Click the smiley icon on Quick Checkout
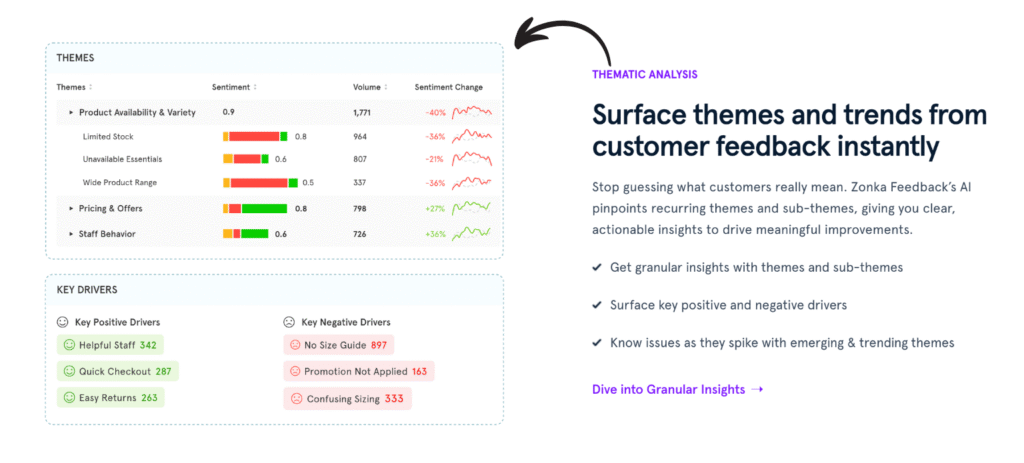The image size is (1024, 463). [x=69, y=371]
